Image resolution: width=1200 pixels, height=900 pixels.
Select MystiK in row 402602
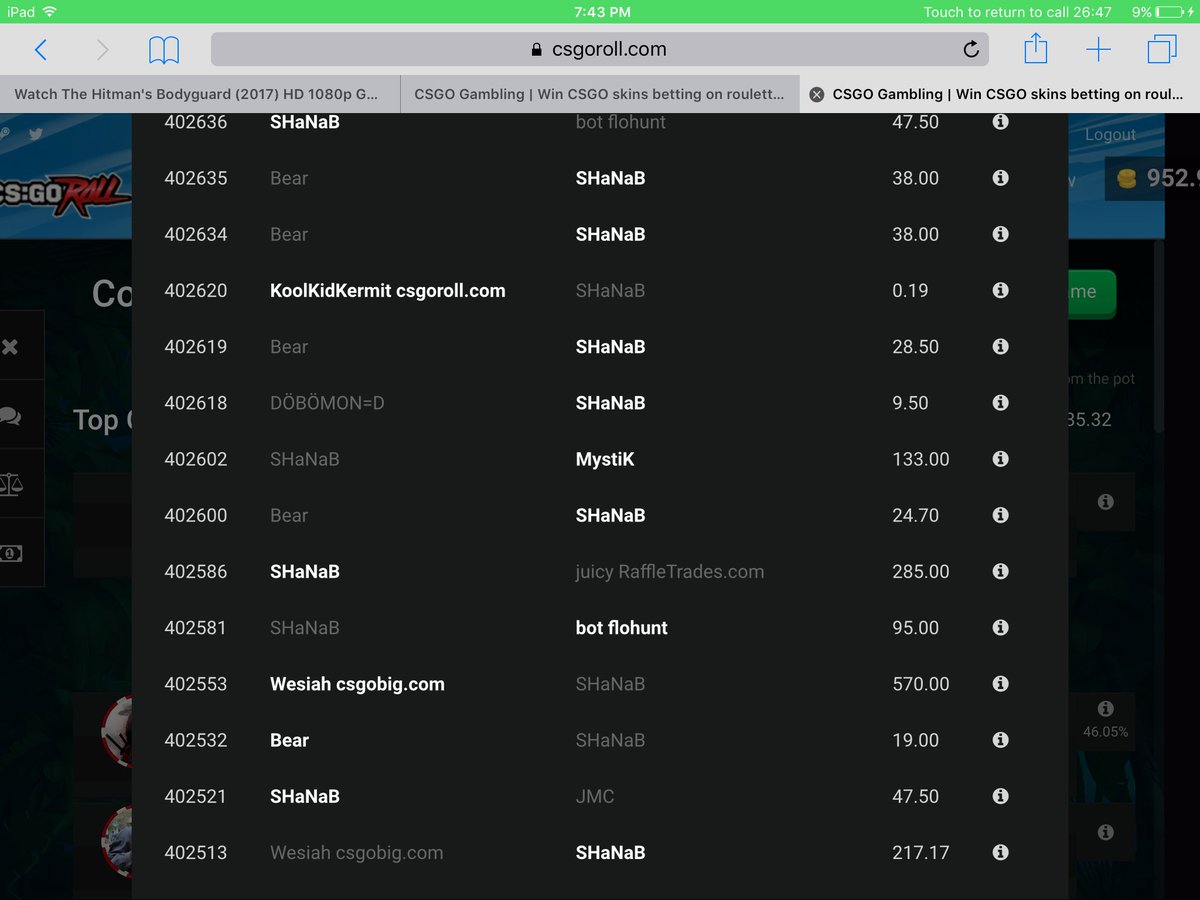tap(605, 459)
